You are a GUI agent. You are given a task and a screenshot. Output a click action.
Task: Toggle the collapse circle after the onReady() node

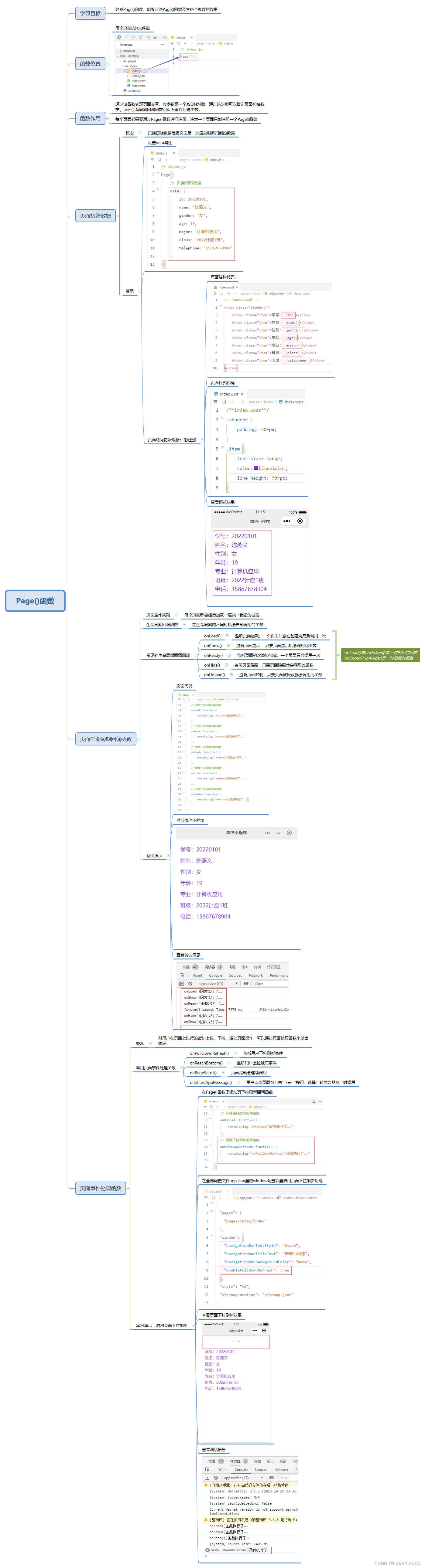click(230, 655)
